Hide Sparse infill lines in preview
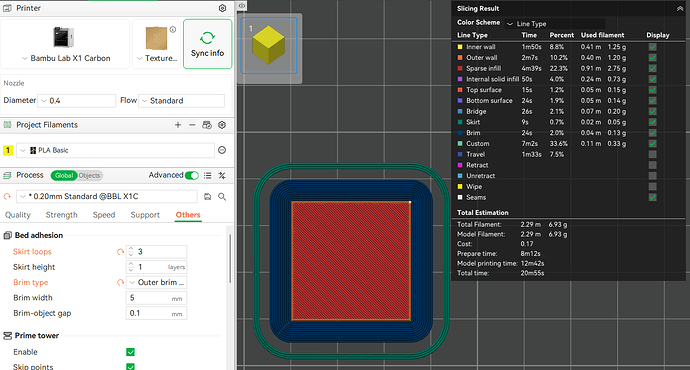 (653, 68)
